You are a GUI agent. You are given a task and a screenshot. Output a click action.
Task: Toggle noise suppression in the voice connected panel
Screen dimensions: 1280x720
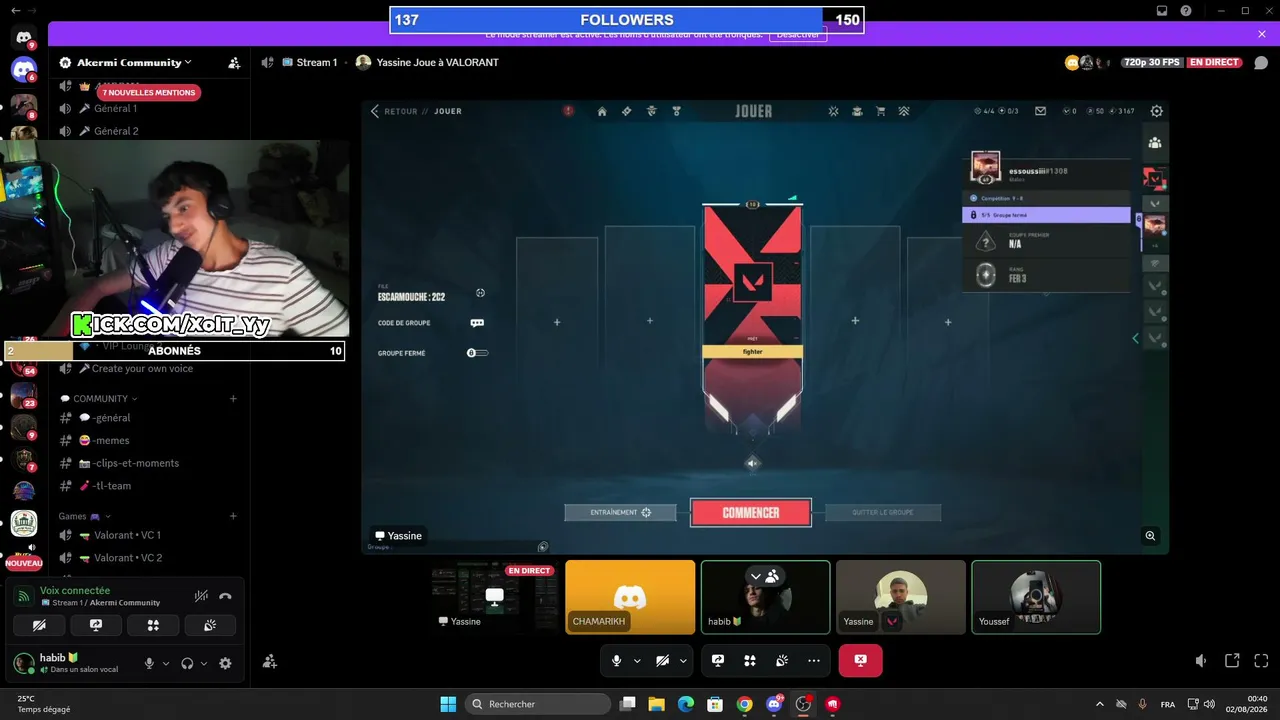point(201,596)
